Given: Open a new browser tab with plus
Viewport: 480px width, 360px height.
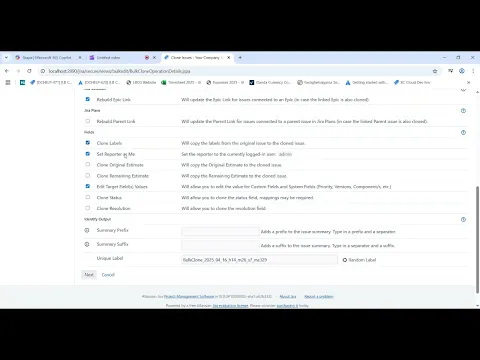Looking at the screenshot, I should [240, 58].
